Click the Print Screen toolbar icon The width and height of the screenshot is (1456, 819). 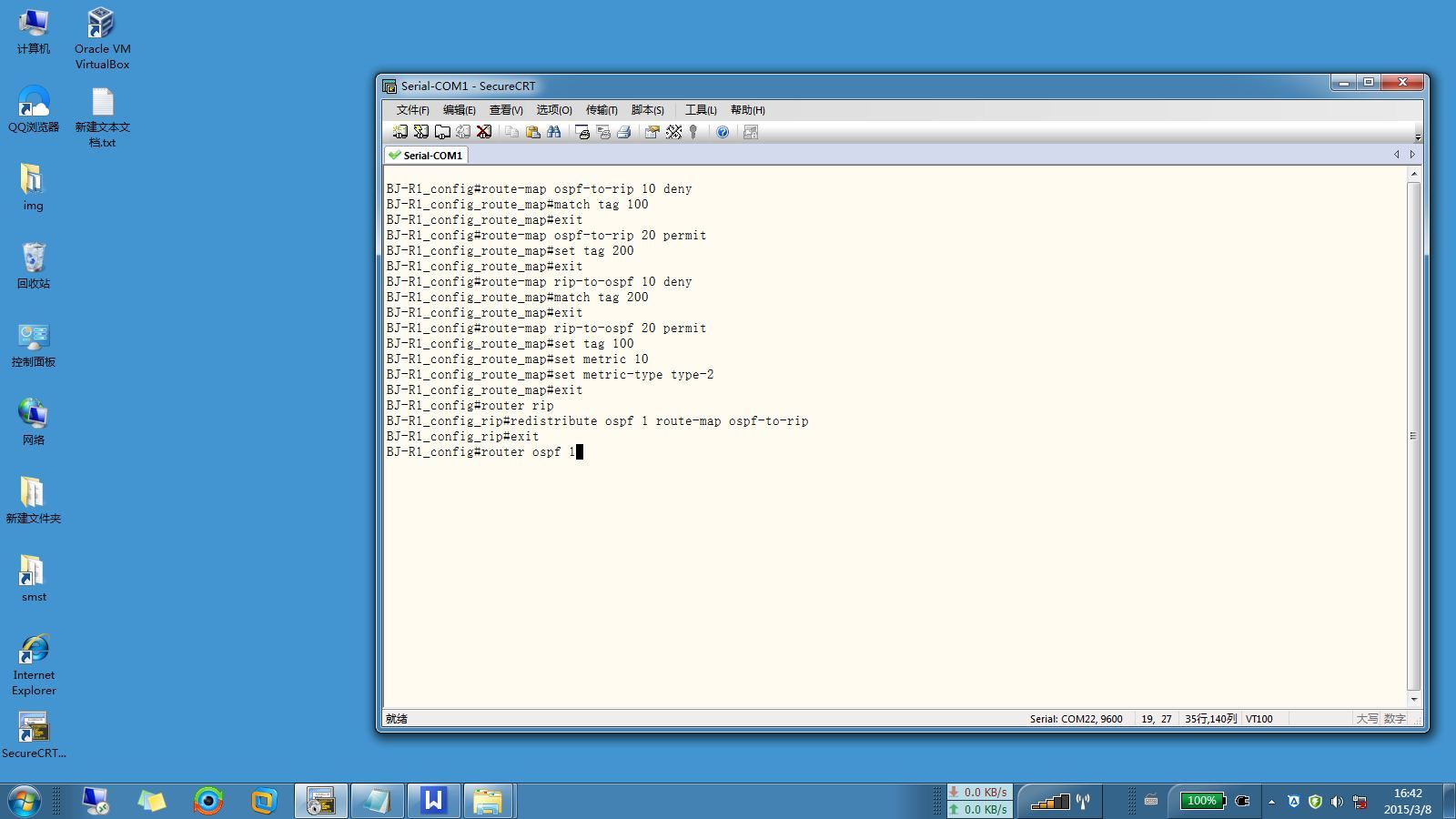582,132
